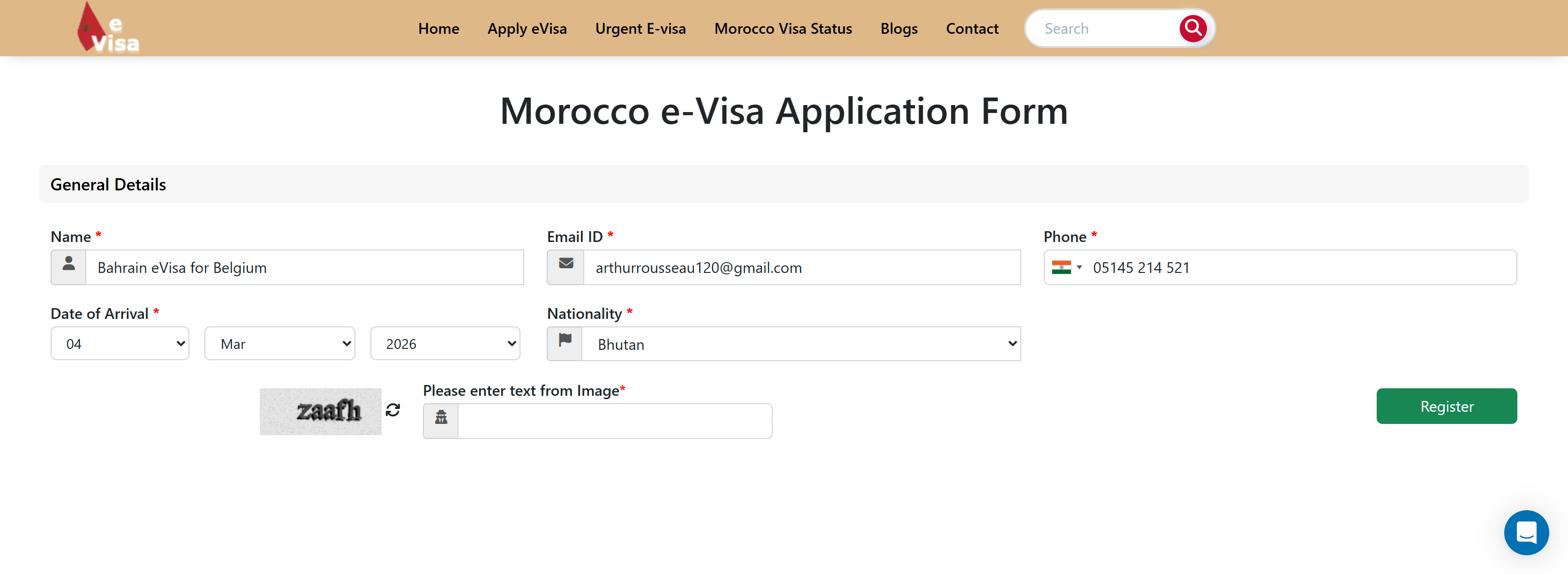This screenshot has width=1568, height=574.
Task: Open the arrival day dropdown
Action: (120, 344)
